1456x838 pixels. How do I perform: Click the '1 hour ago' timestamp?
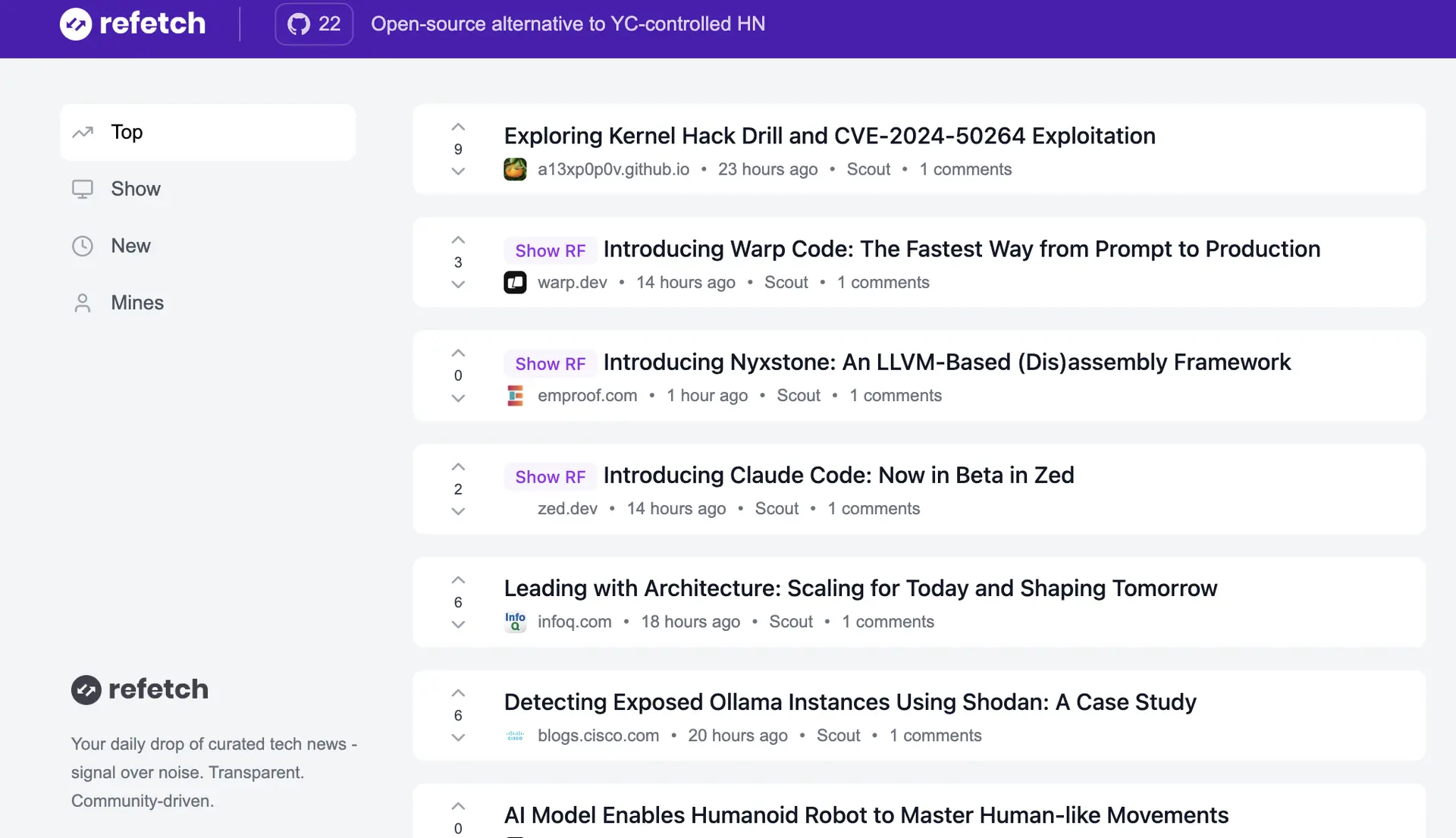click(x=707, y=395)
